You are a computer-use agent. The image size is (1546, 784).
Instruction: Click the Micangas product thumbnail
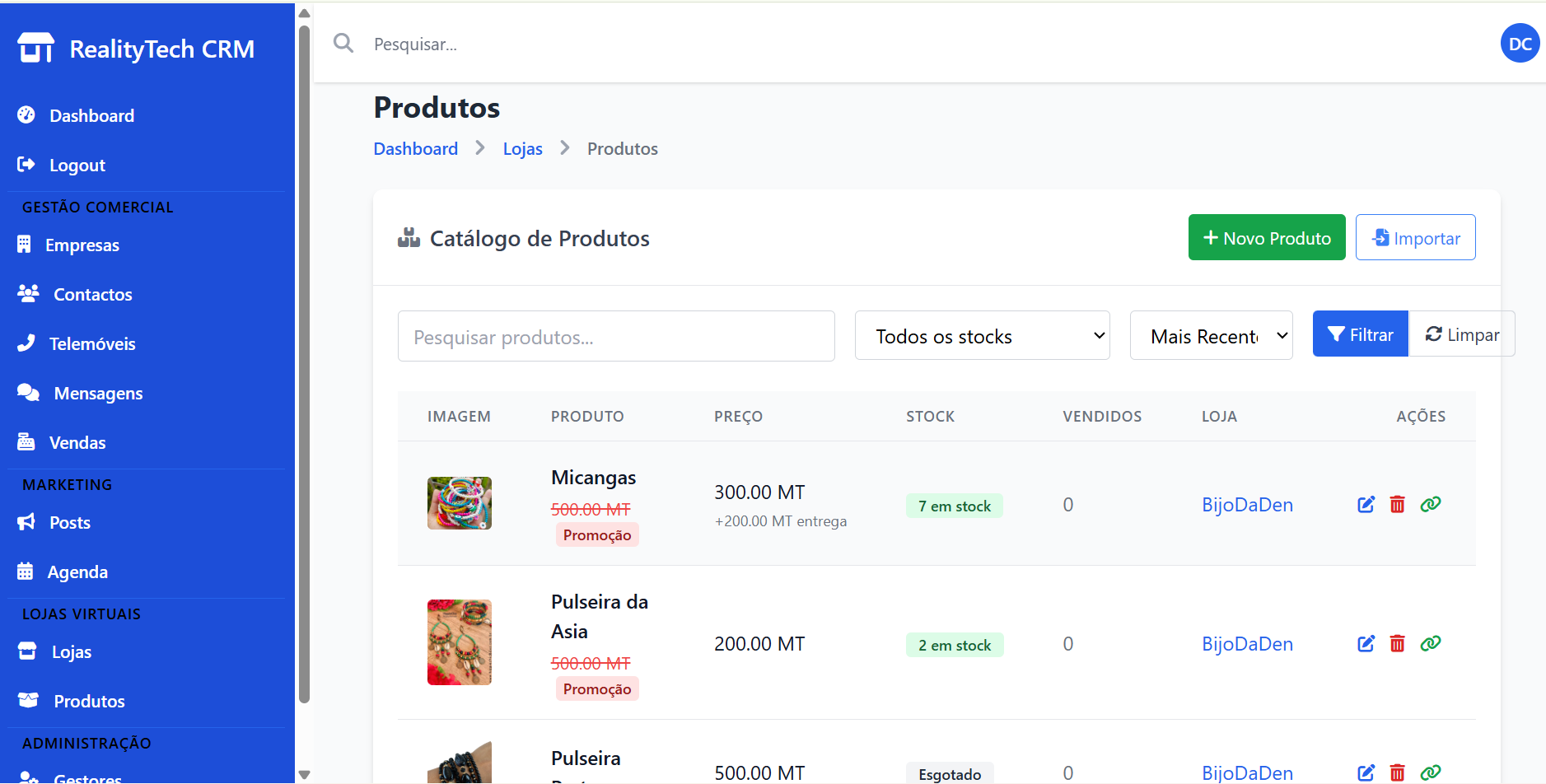459,503
